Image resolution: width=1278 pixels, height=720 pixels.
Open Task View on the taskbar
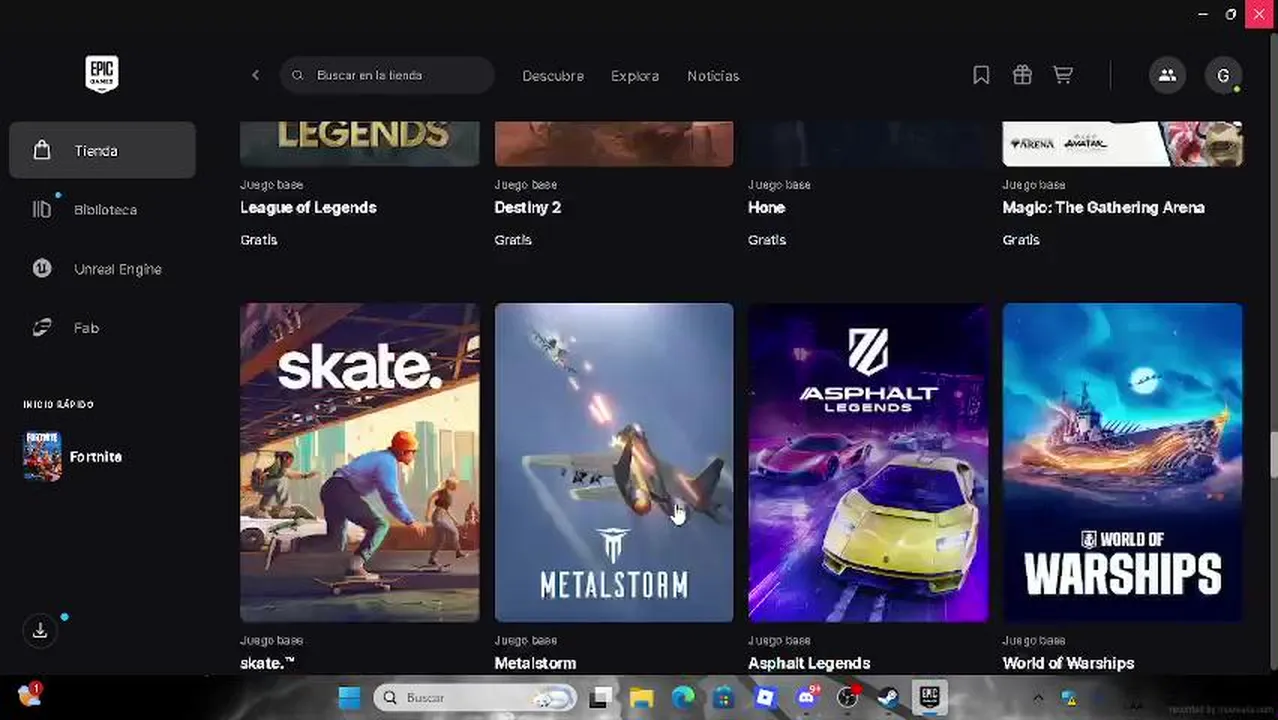[600, 697]
